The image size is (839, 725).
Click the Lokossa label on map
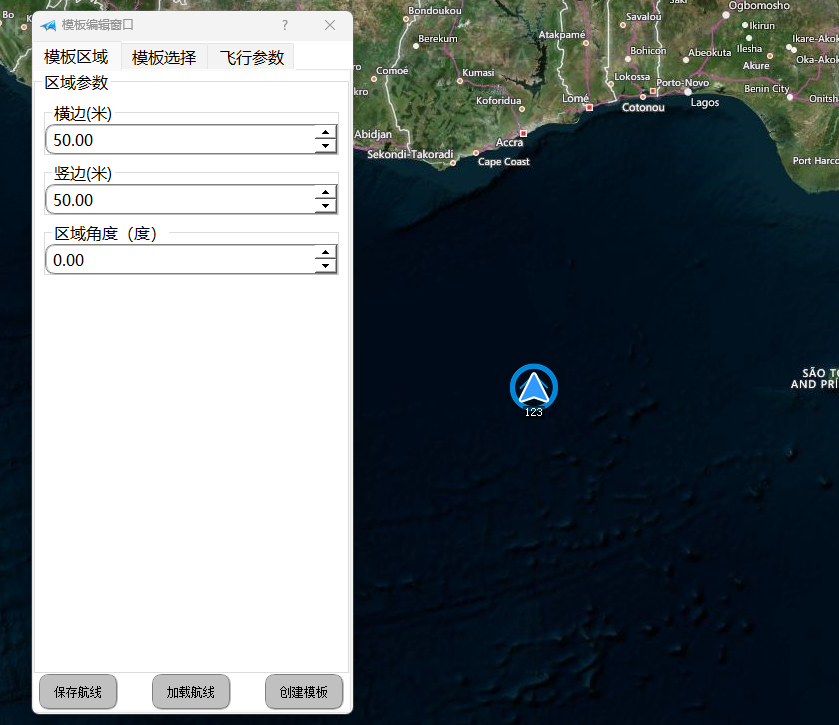click(632, 77)
